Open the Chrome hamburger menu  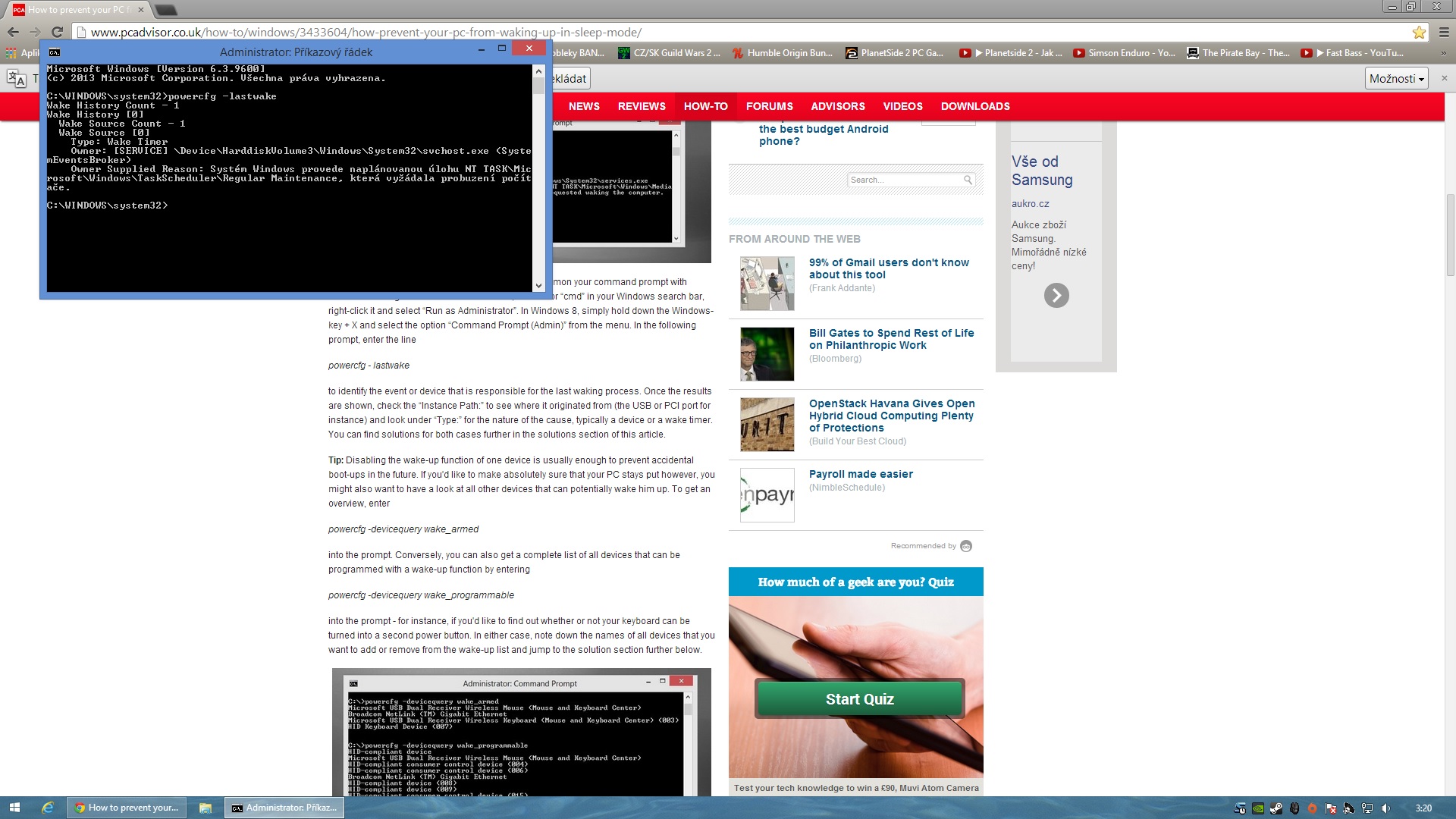[1444, 32]
